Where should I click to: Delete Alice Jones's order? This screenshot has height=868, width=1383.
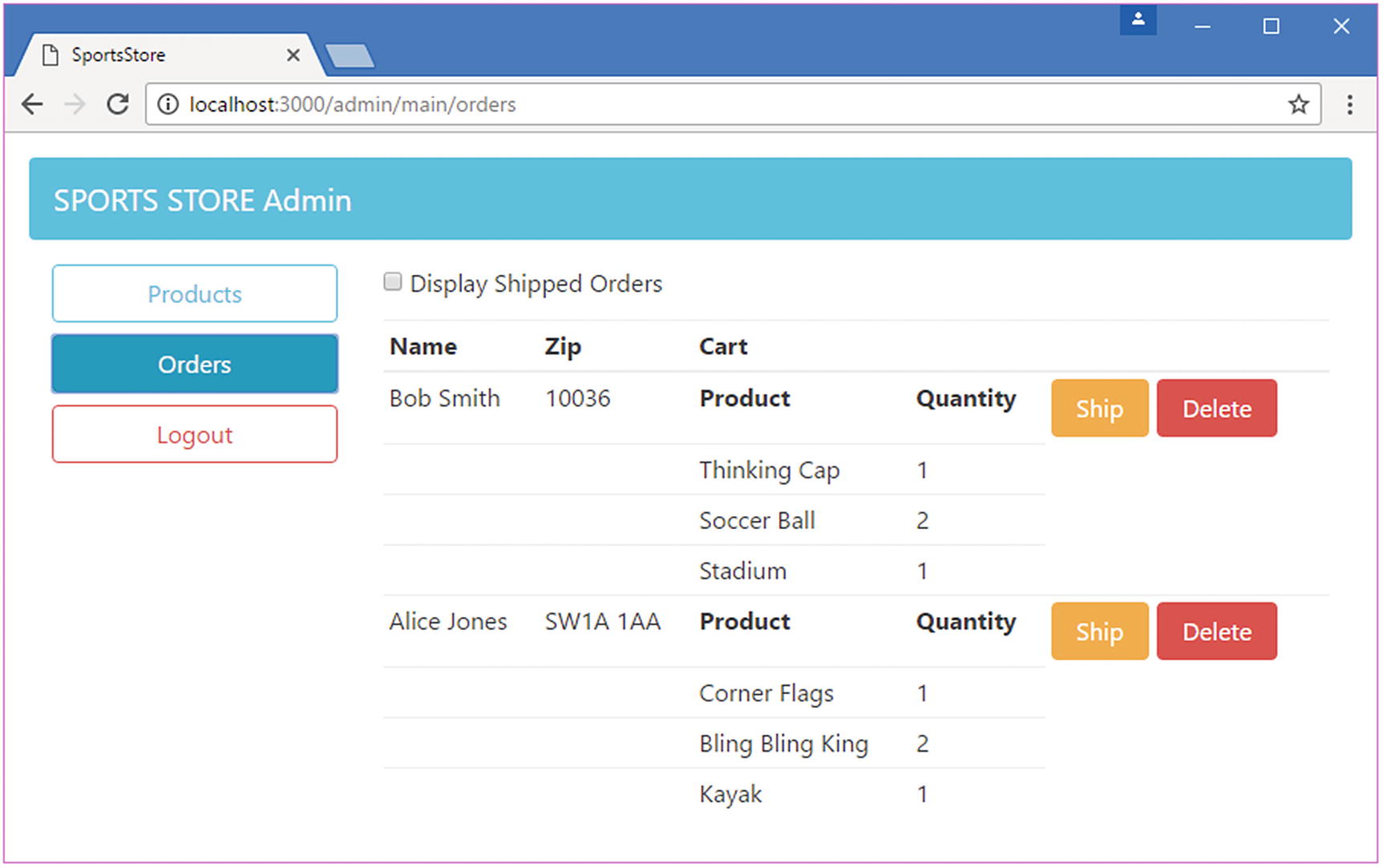[x=1216, y=632]
